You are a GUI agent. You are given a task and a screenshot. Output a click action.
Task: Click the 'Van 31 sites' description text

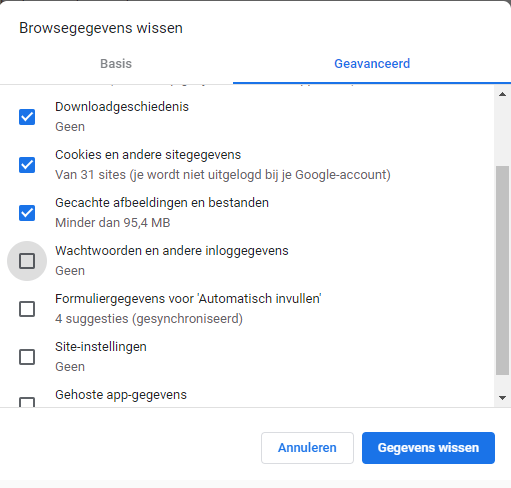pyautogui.click(x=223, y=175)
